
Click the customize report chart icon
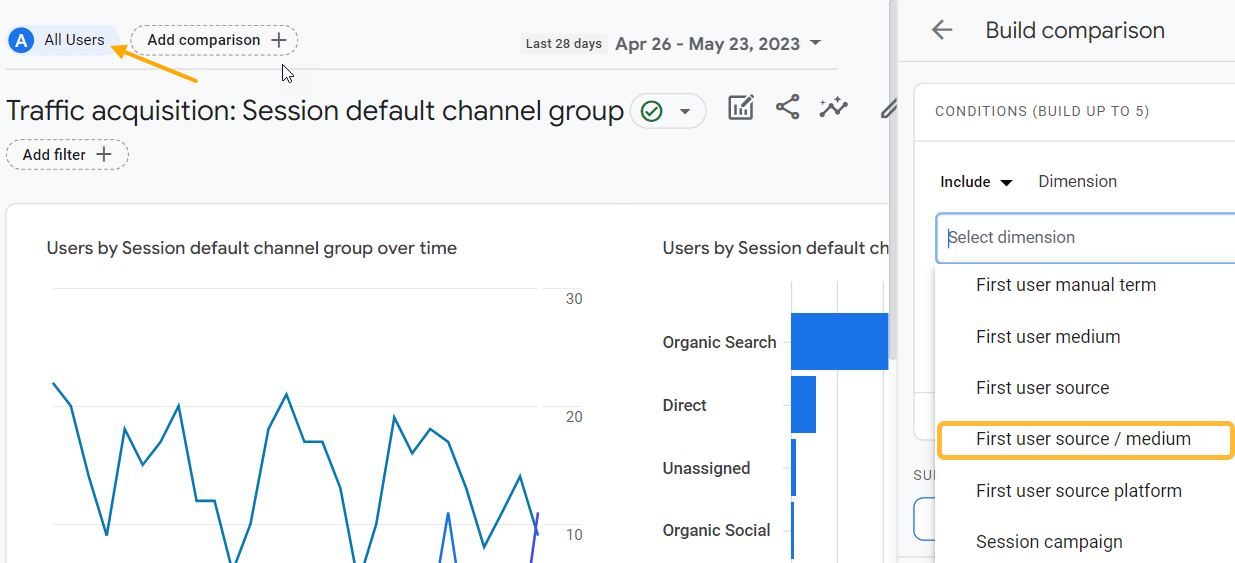point(740,108)
